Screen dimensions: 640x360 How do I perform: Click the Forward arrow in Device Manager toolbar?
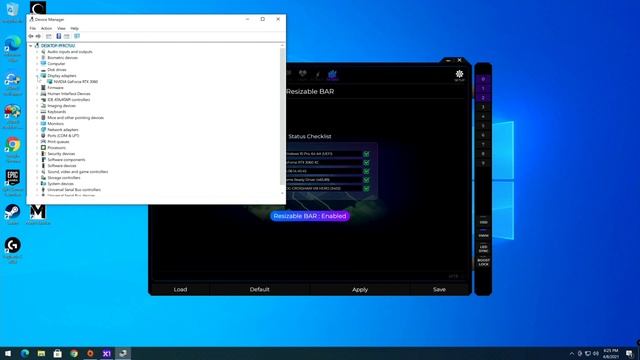point(38,36)
